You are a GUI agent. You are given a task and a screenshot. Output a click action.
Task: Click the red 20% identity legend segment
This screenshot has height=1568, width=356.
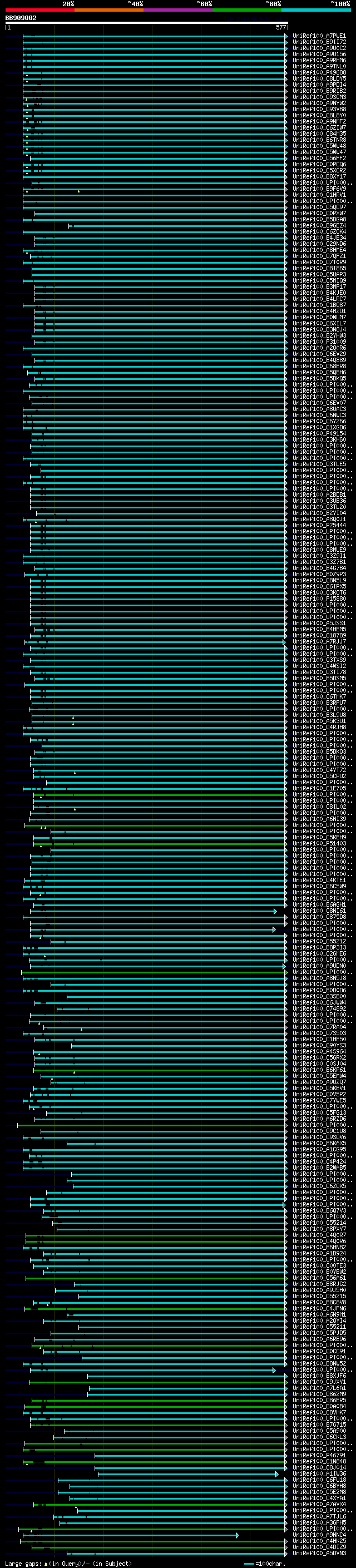point(39,10)
